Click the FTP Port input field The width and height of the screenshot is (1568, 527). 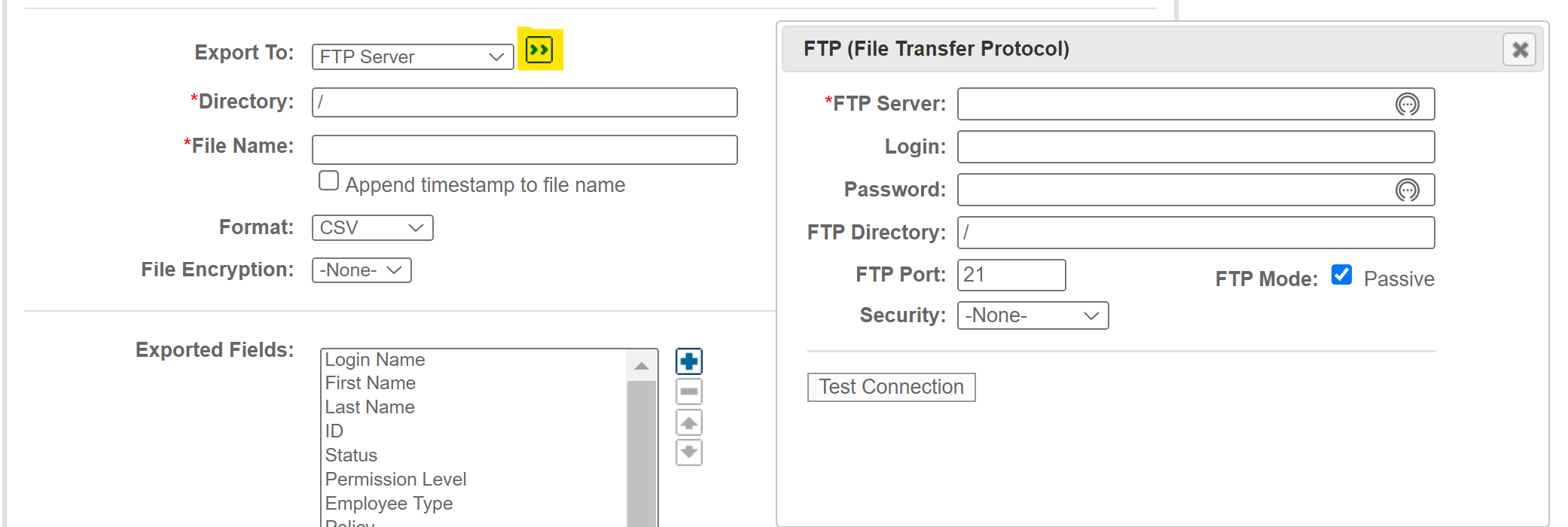(x=1011, y=275)
